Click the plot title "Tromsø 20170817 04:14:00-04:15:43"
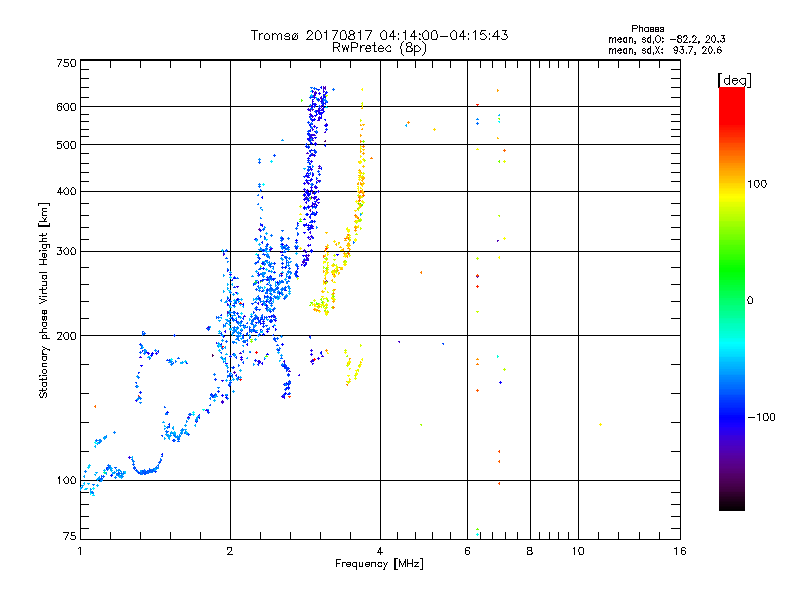The height and width of the screenshot is (600, 800). (x=379, y=35)
